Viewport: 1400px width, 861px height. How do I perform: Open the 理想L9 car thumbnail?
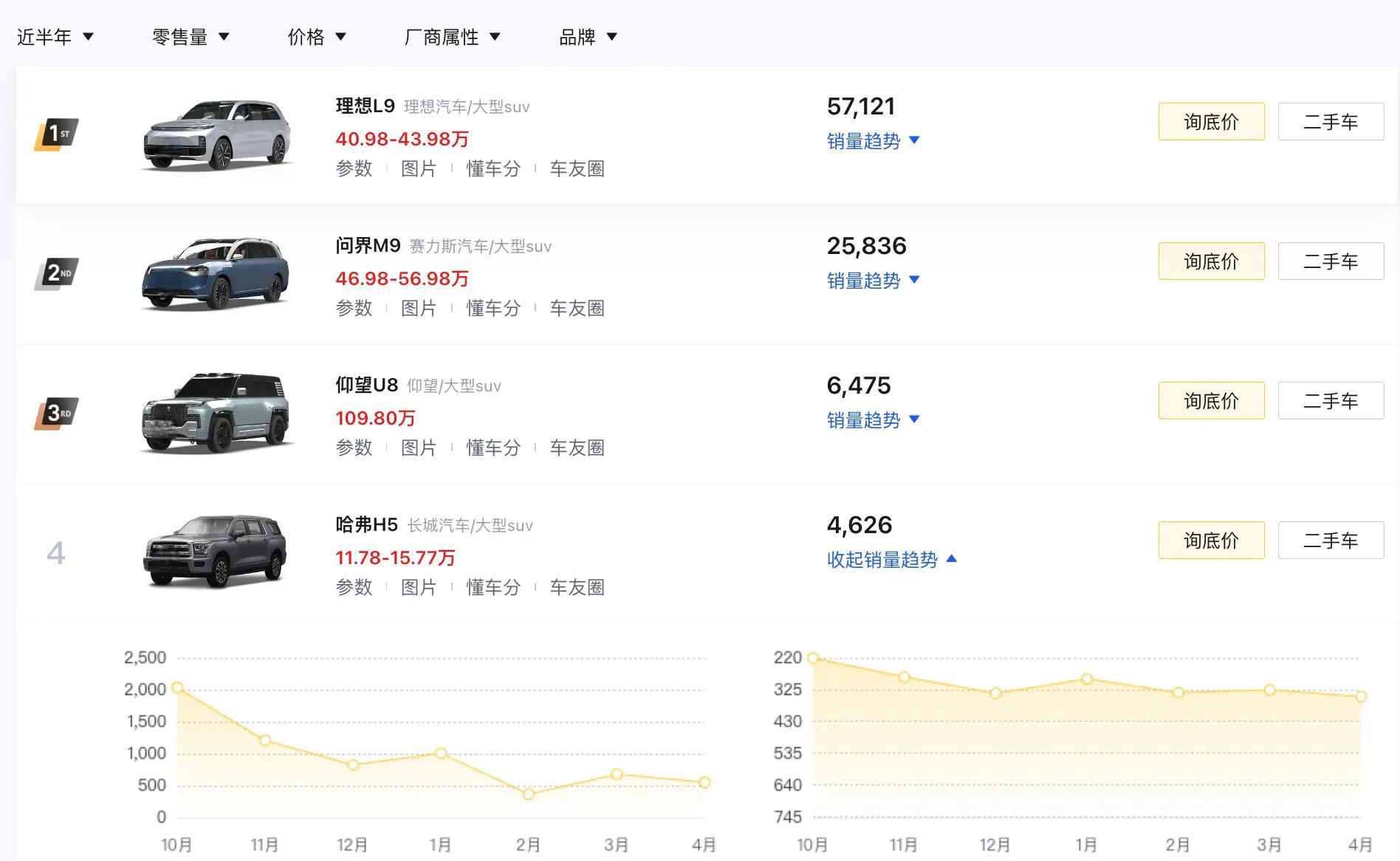click(216, 135)
